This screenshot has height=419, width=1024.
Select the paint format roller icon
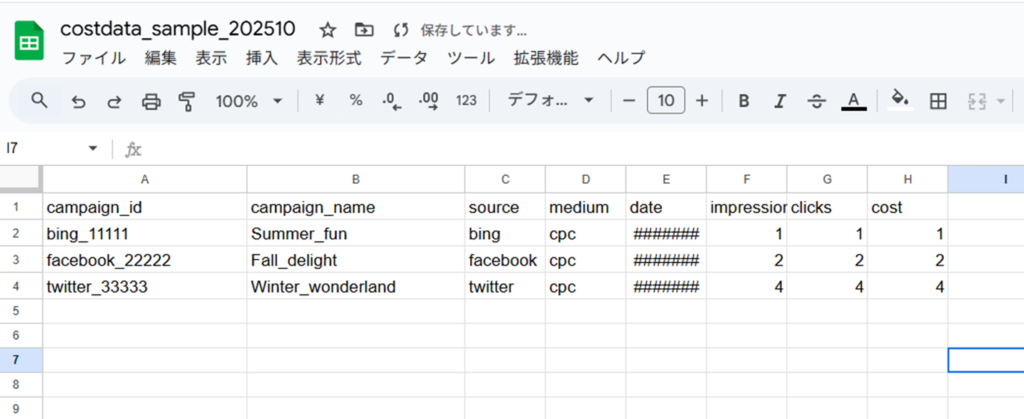186,101
